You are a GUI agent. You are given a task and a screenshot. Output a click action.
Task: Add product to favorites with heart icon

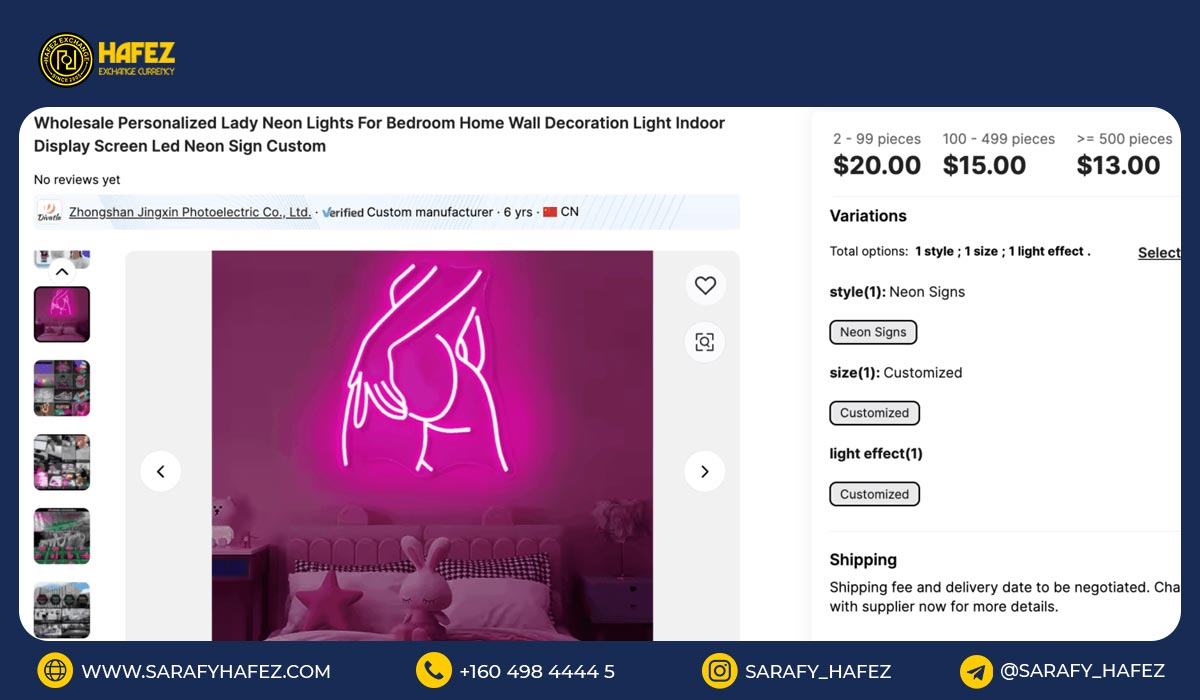pos(705,285)
